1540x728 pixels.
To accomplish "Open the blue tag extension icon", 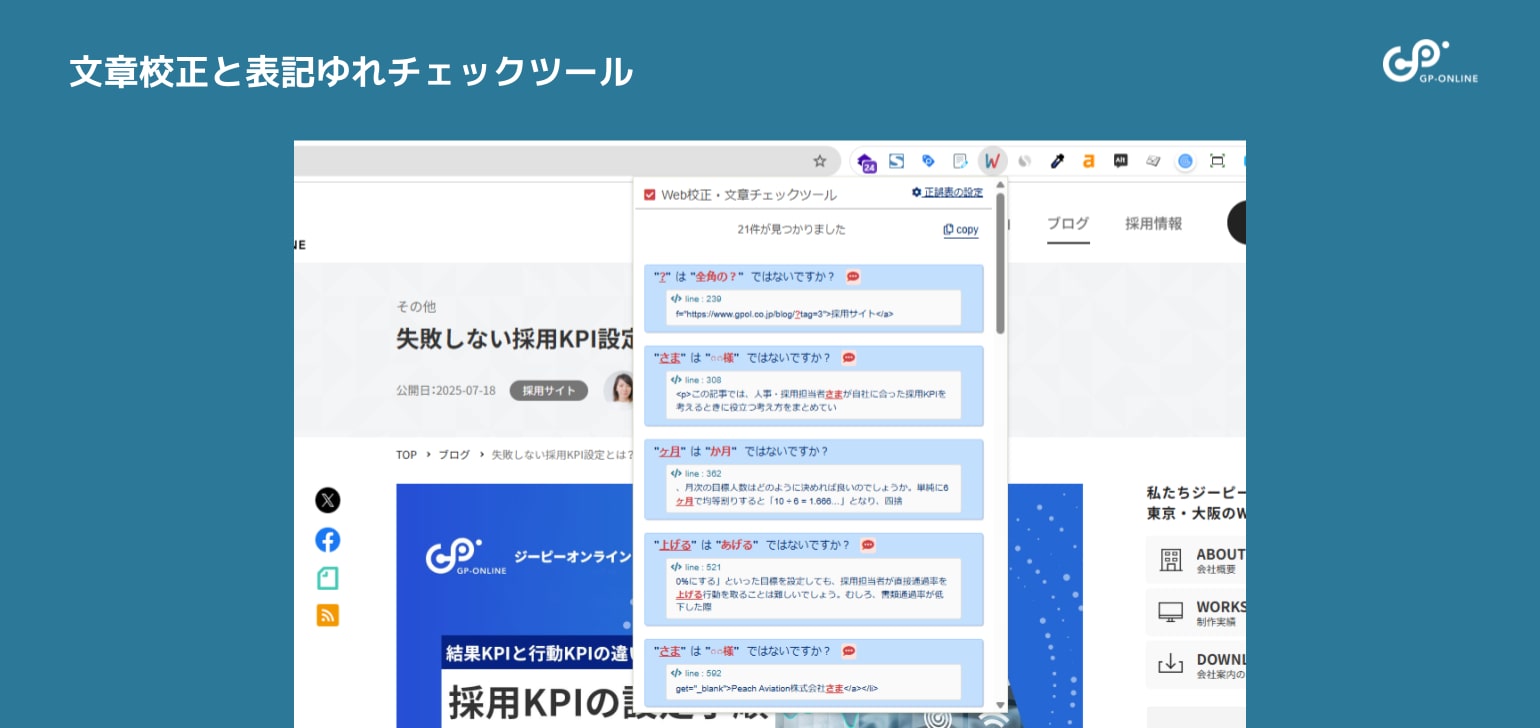I will [x=928, y=161].
